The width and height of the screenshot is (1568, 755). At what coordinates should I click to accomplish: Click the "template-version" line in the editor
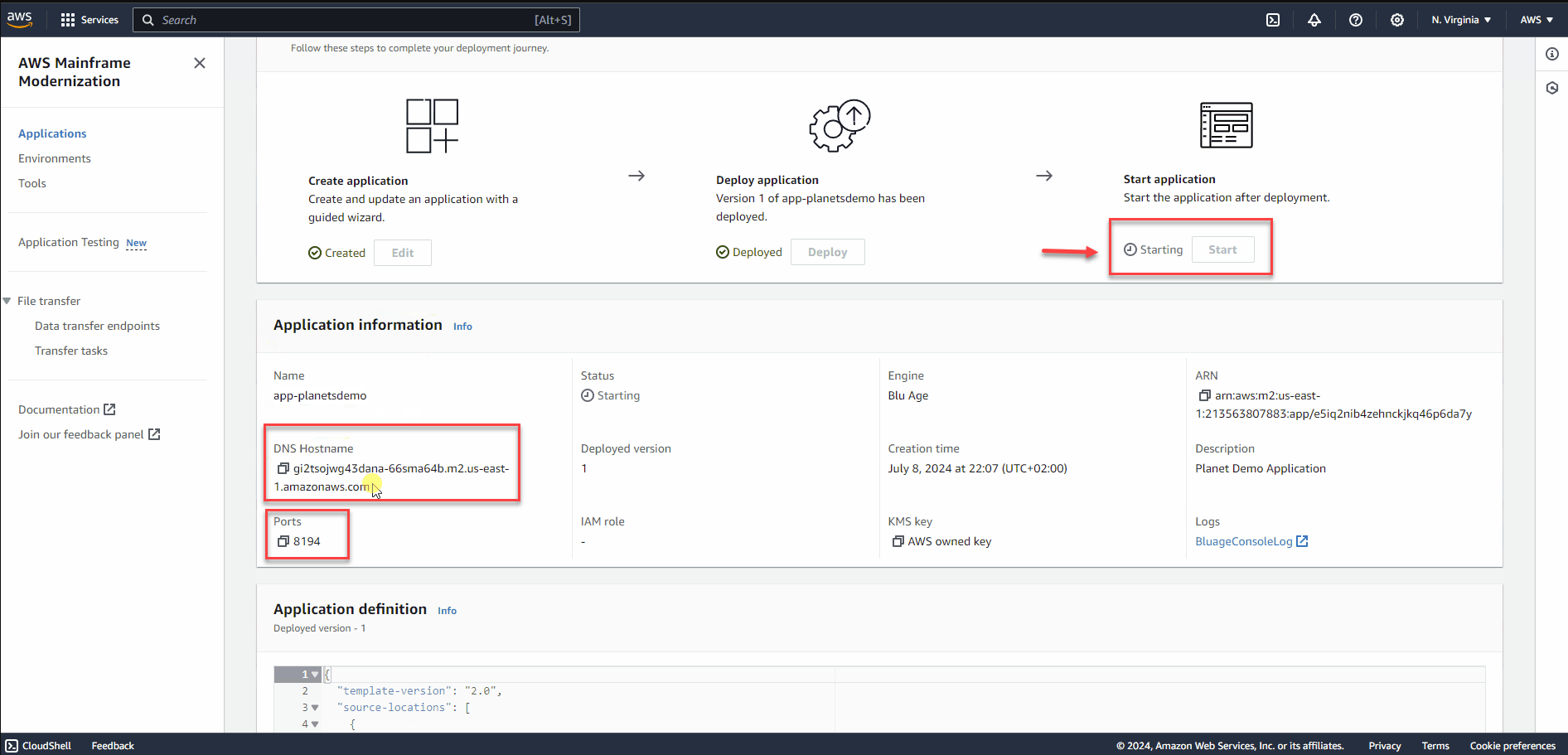coord(419,691)
